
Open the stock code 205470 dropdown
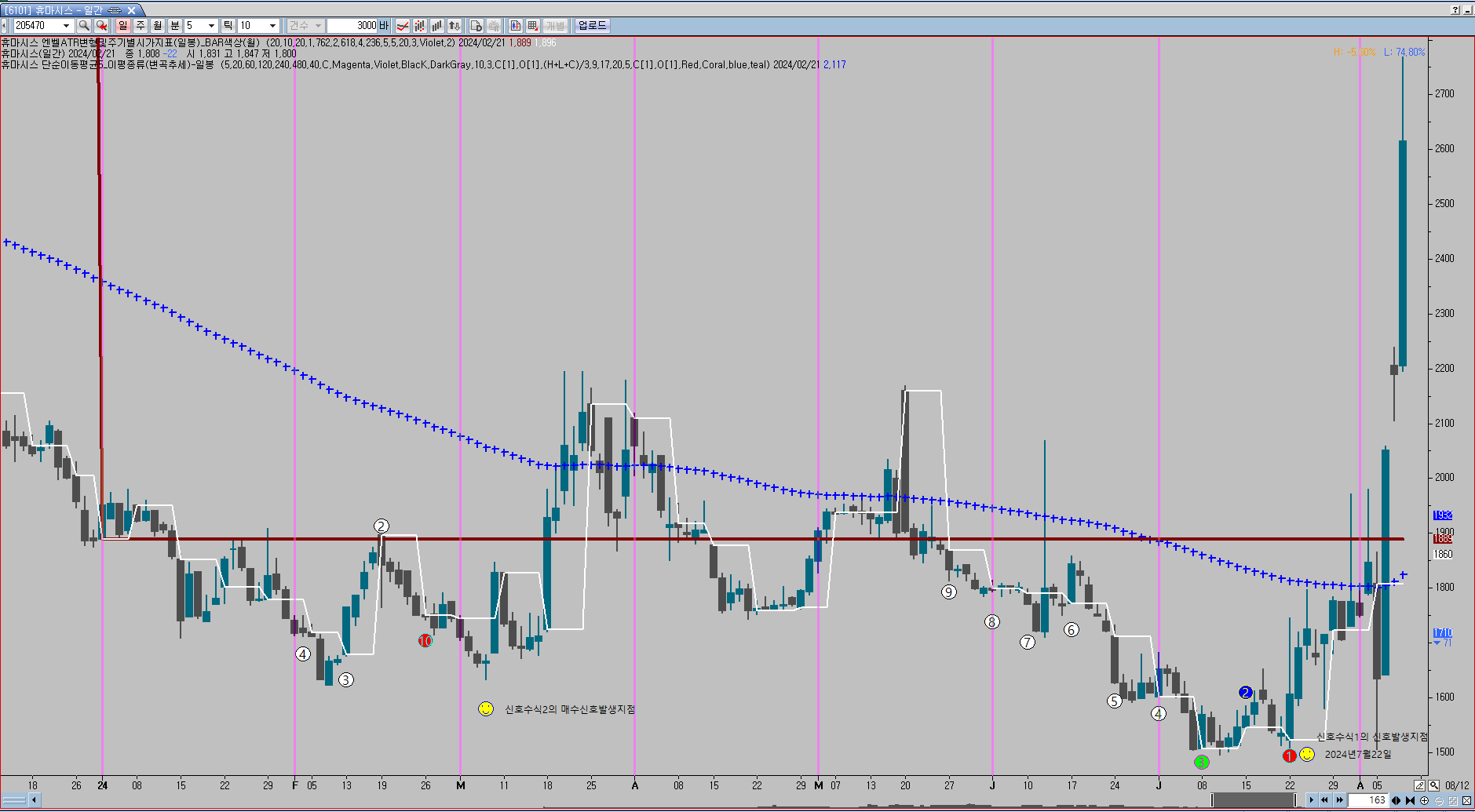(66, 26)
